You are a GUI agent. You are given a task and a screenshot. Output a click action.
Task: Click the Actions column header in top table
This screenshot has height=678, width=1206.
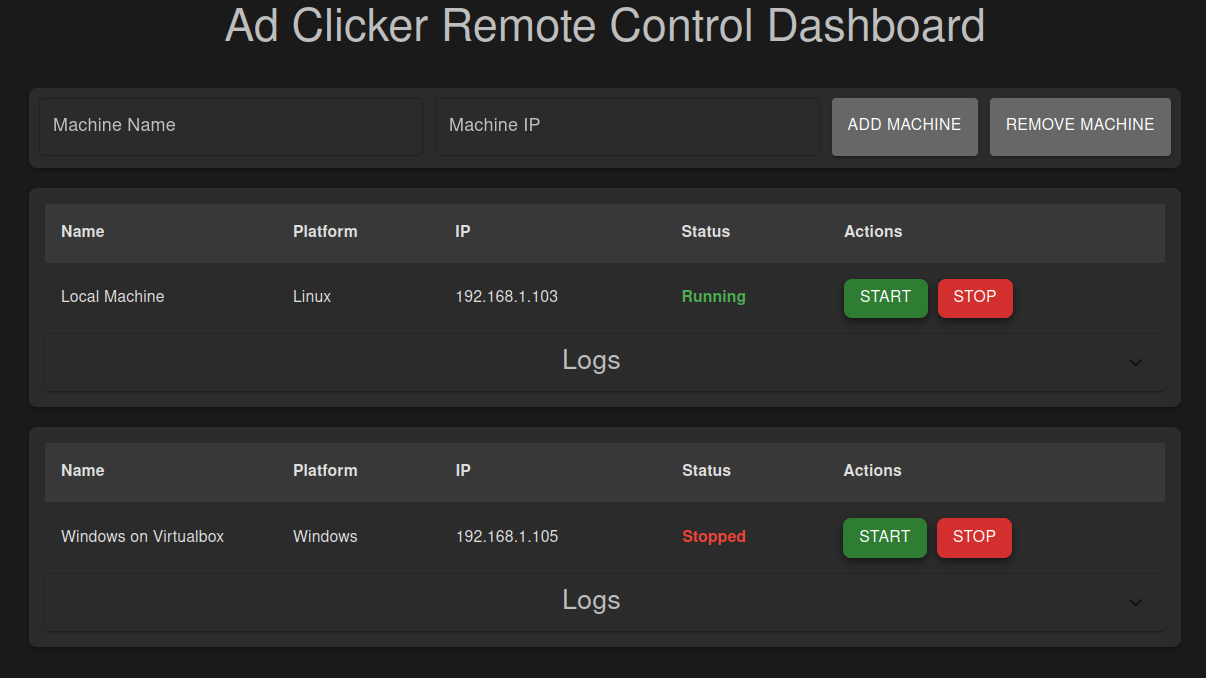tap(872, 231)
